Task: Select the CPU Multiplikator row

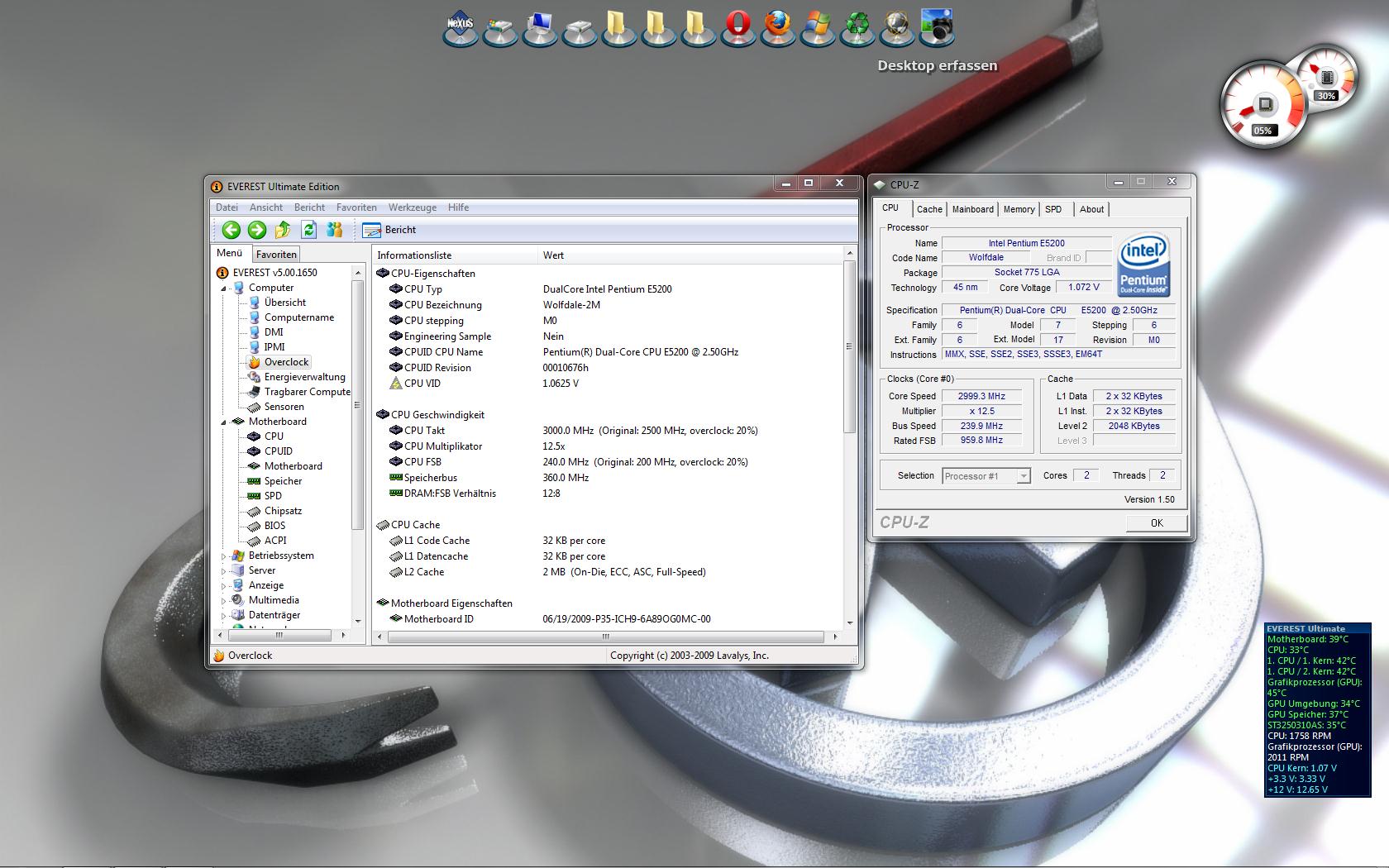Action: (x=609, y=446)
